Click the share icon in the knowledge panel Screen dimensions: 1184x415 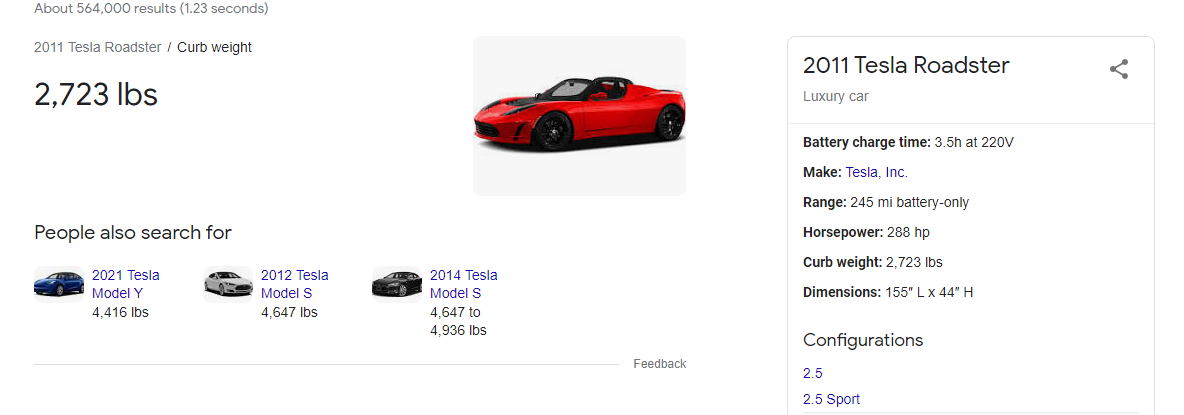point(1119,69)
